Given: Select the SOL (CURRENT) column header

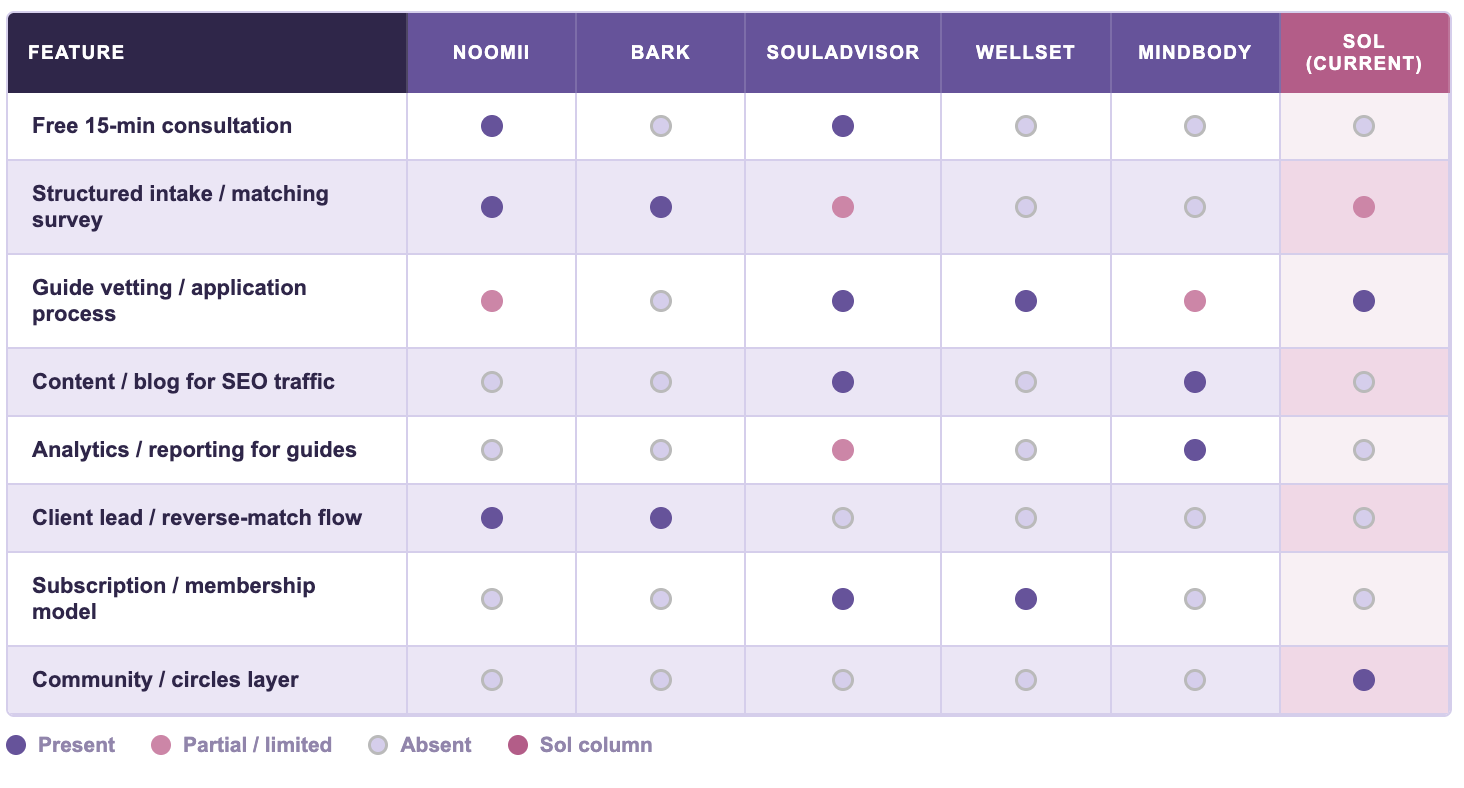Looking at the screenshot, I should [x=1364, y=53].
